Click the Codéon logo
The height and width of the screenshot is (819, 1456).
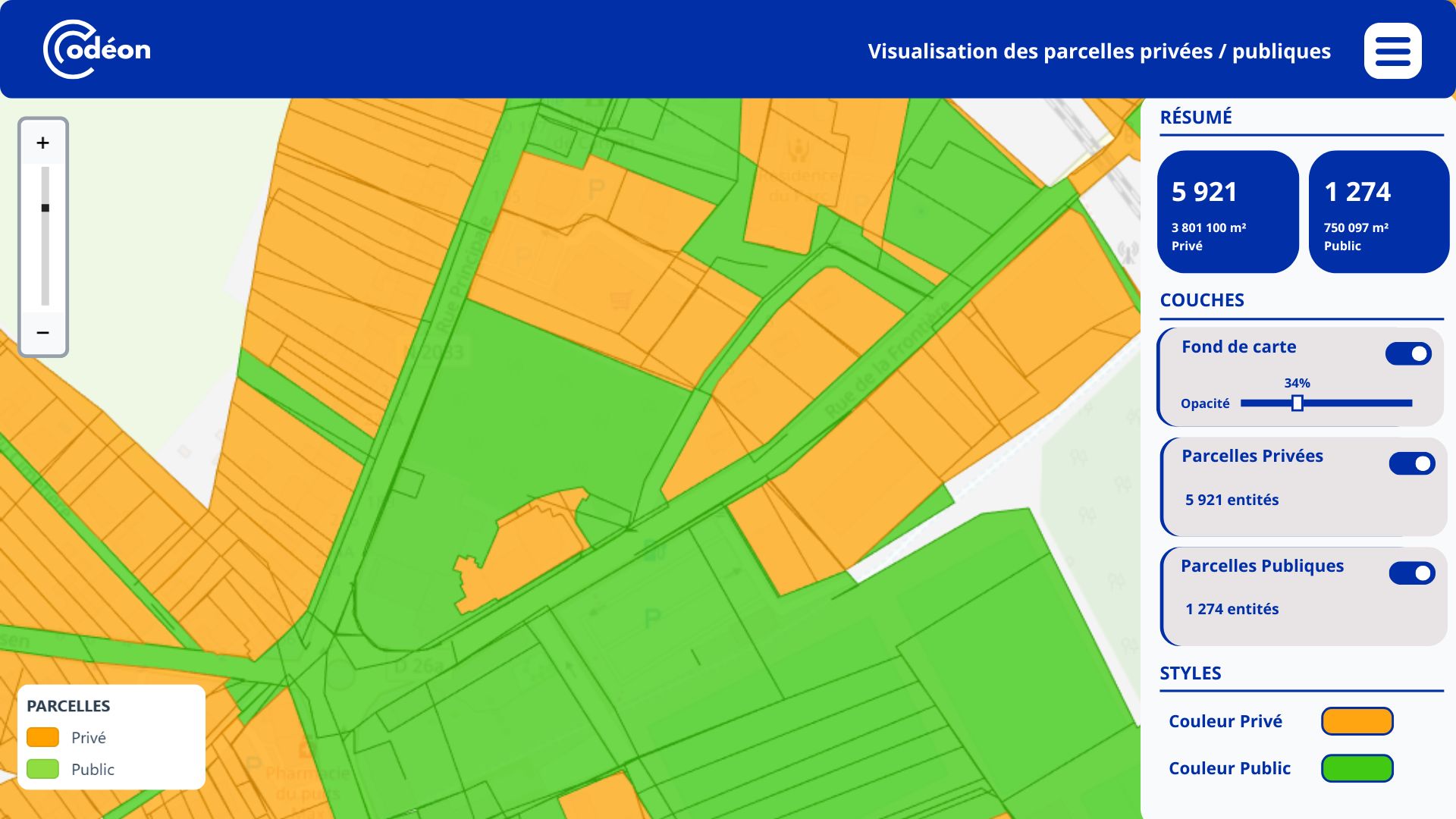(x=97, y=49)
